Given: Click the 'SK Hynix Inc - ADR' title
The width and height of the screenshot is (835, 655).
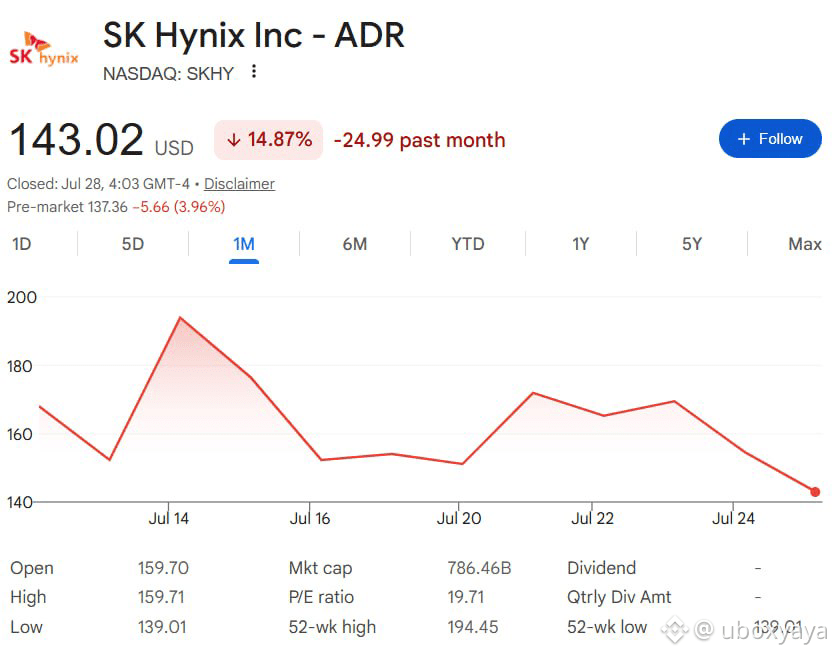Looking at the screenshot, I should (x=253, y=35).
